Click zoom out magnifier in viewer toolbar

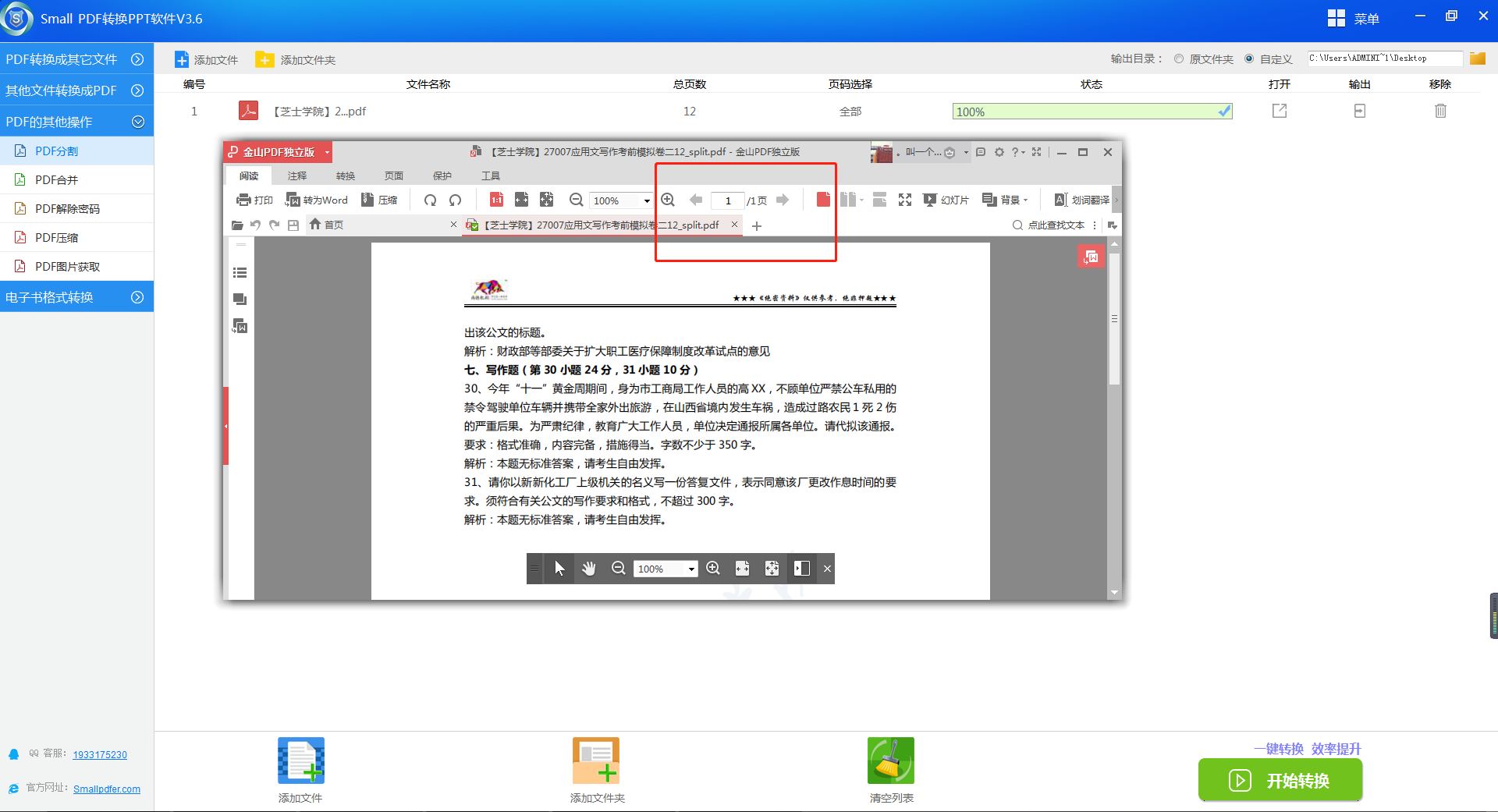pyautogui.click(x=576, y=200)
